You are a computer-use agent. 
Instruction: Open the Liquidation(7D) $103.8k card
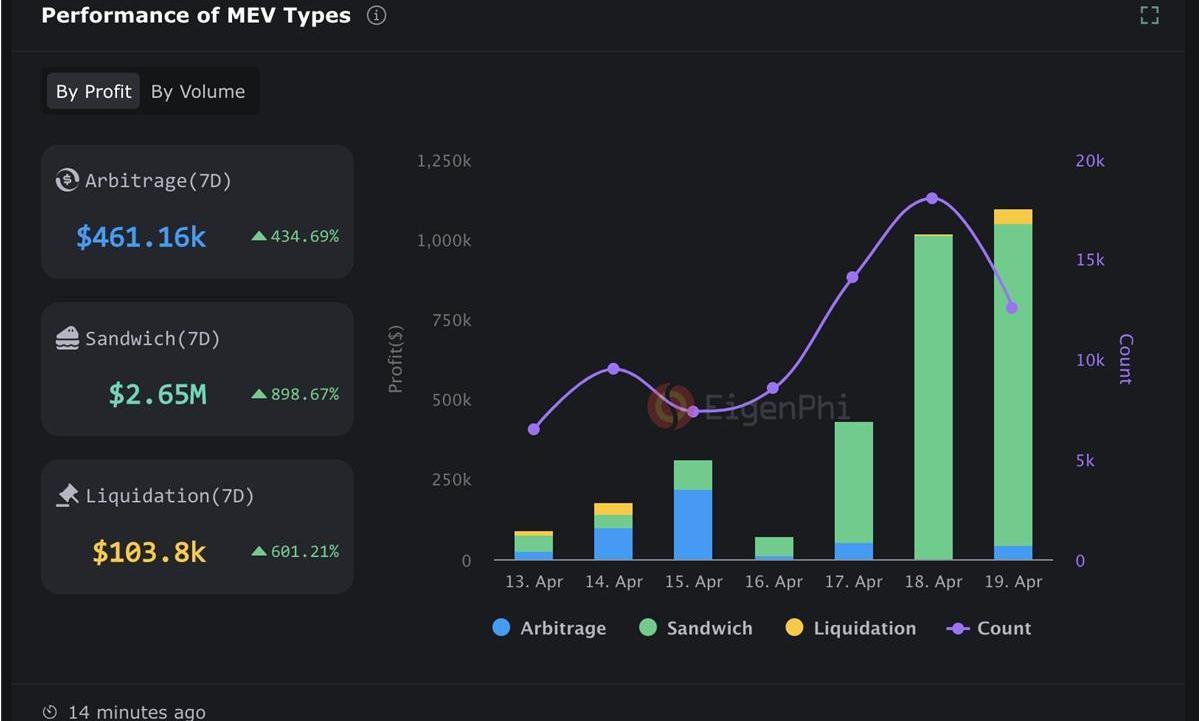point(197,526)
